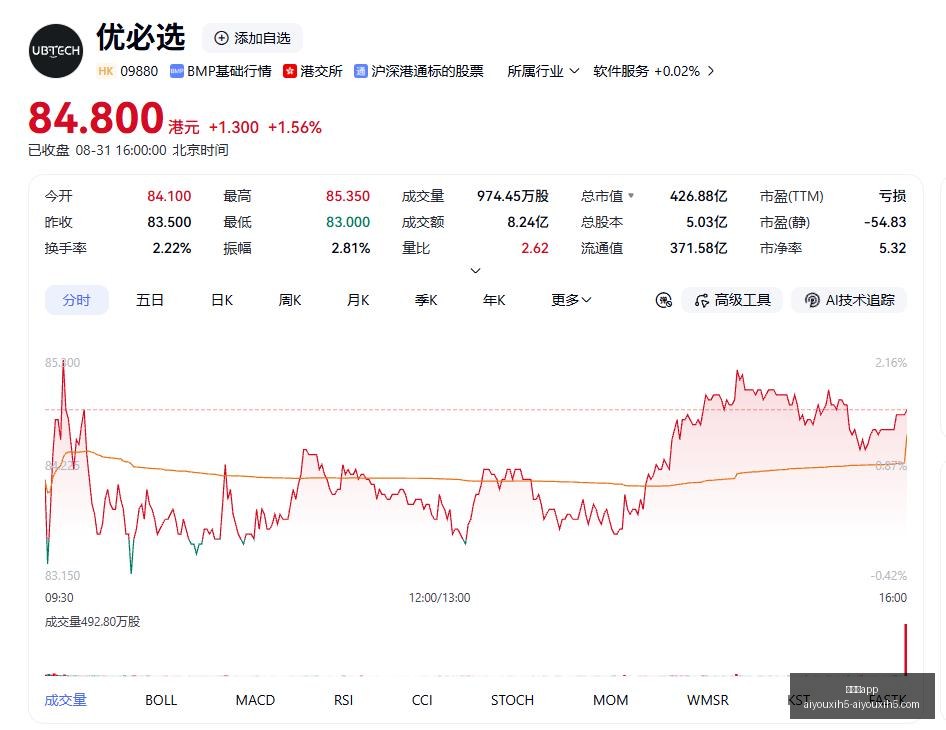Screen dimensions: 946x730
Task: Switch to 季K chart tab
Action: coord(426,300)
